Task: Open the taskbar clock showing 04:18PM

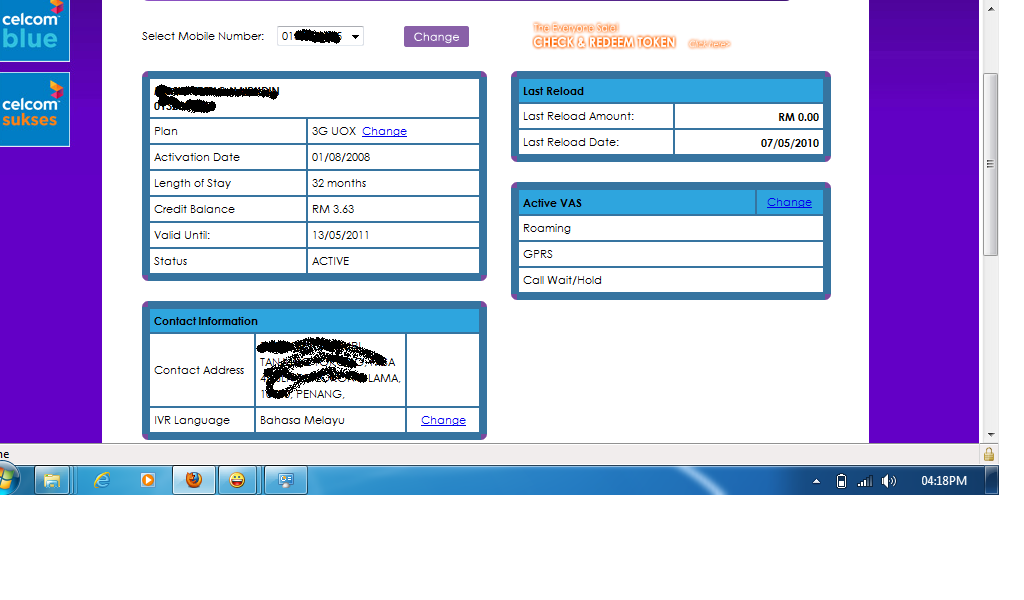Action: (x=943, y=481)
